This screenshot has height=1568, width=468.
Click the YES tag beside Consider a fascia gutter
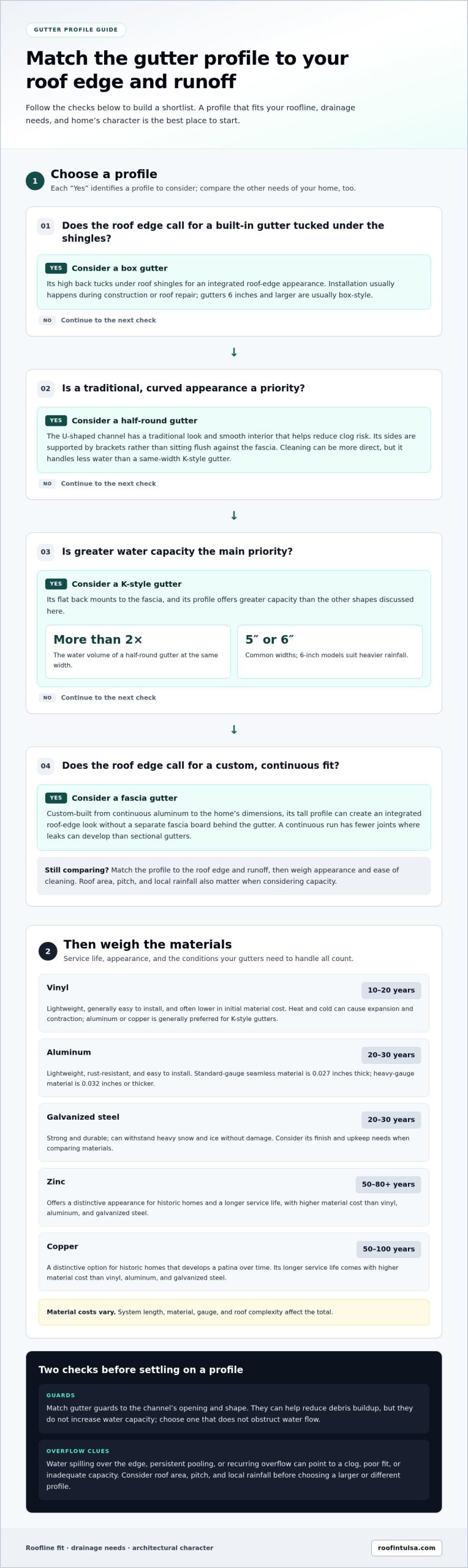coord(56,798)
